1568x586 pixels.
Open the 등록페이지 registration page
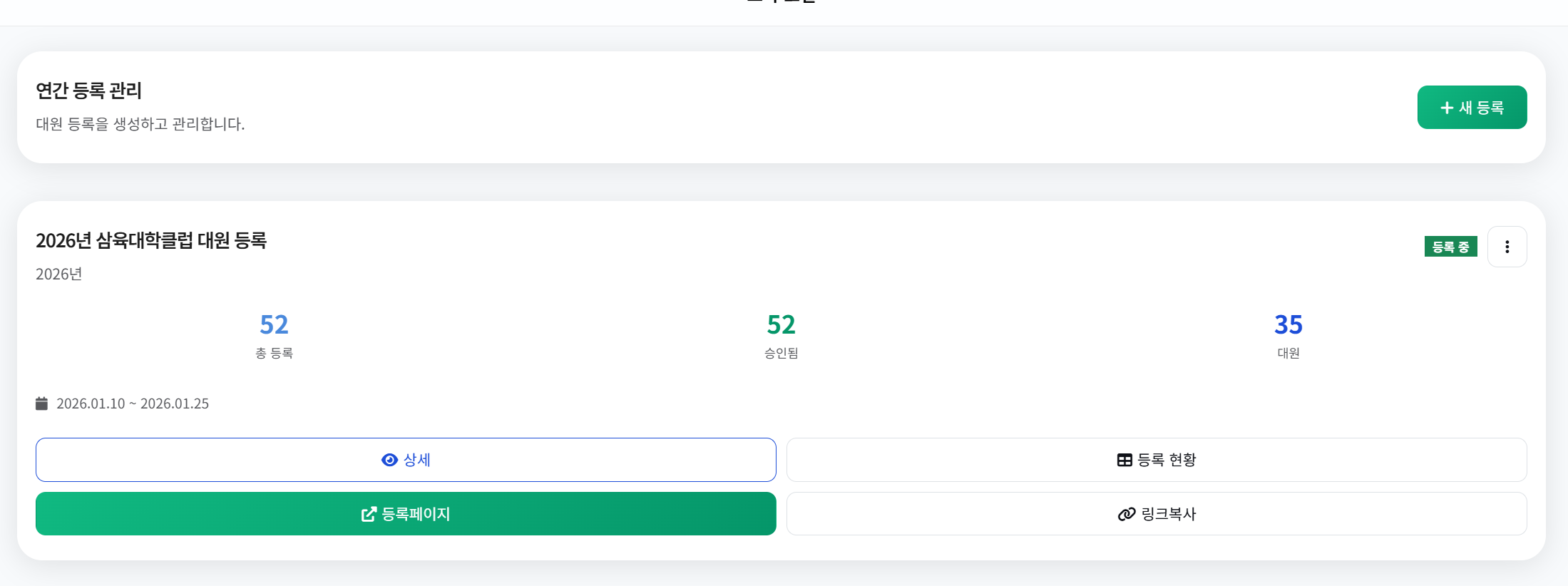[405, 513]
